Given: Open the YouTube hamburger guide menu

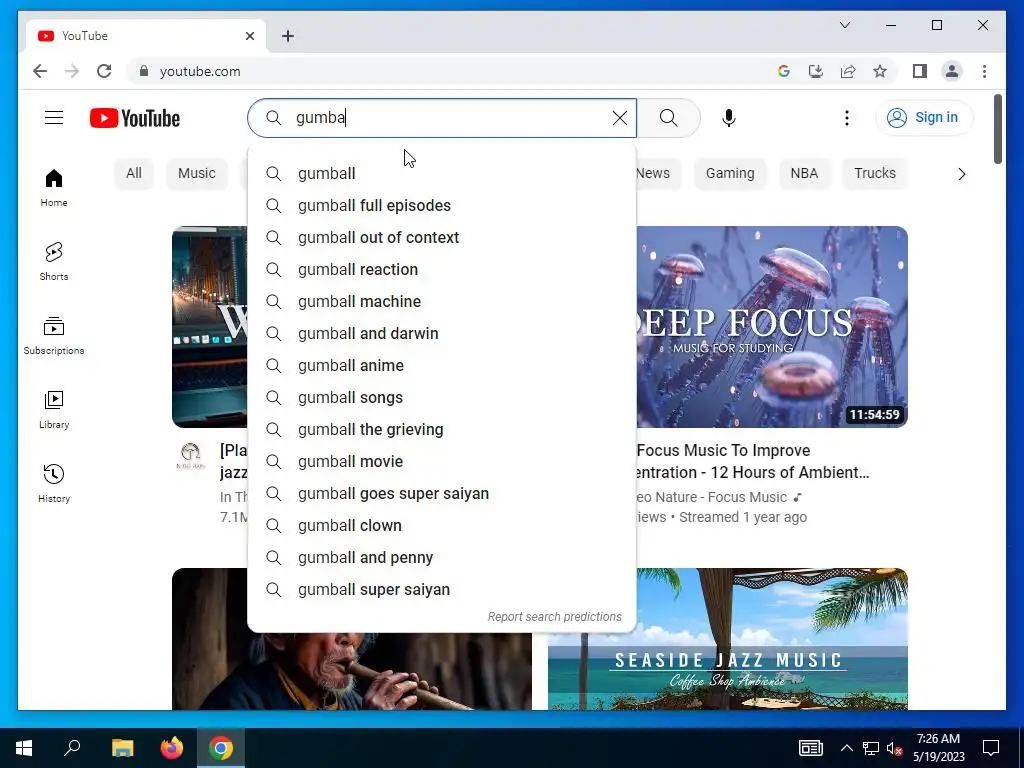Looking at the screenshot, I should click(x=54, y=118).
